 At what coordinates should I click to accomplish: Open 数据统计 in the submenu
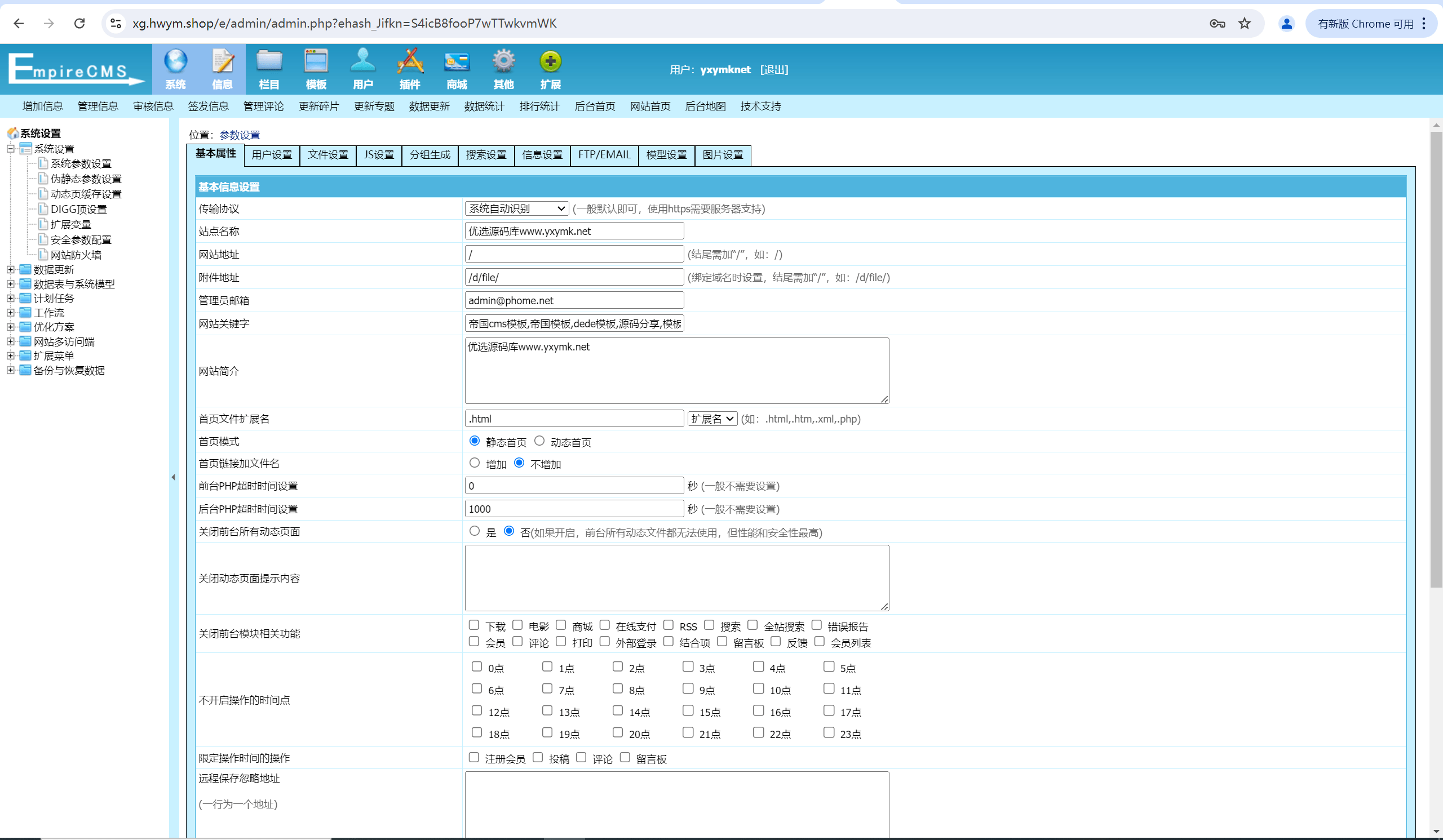[484, 106]
